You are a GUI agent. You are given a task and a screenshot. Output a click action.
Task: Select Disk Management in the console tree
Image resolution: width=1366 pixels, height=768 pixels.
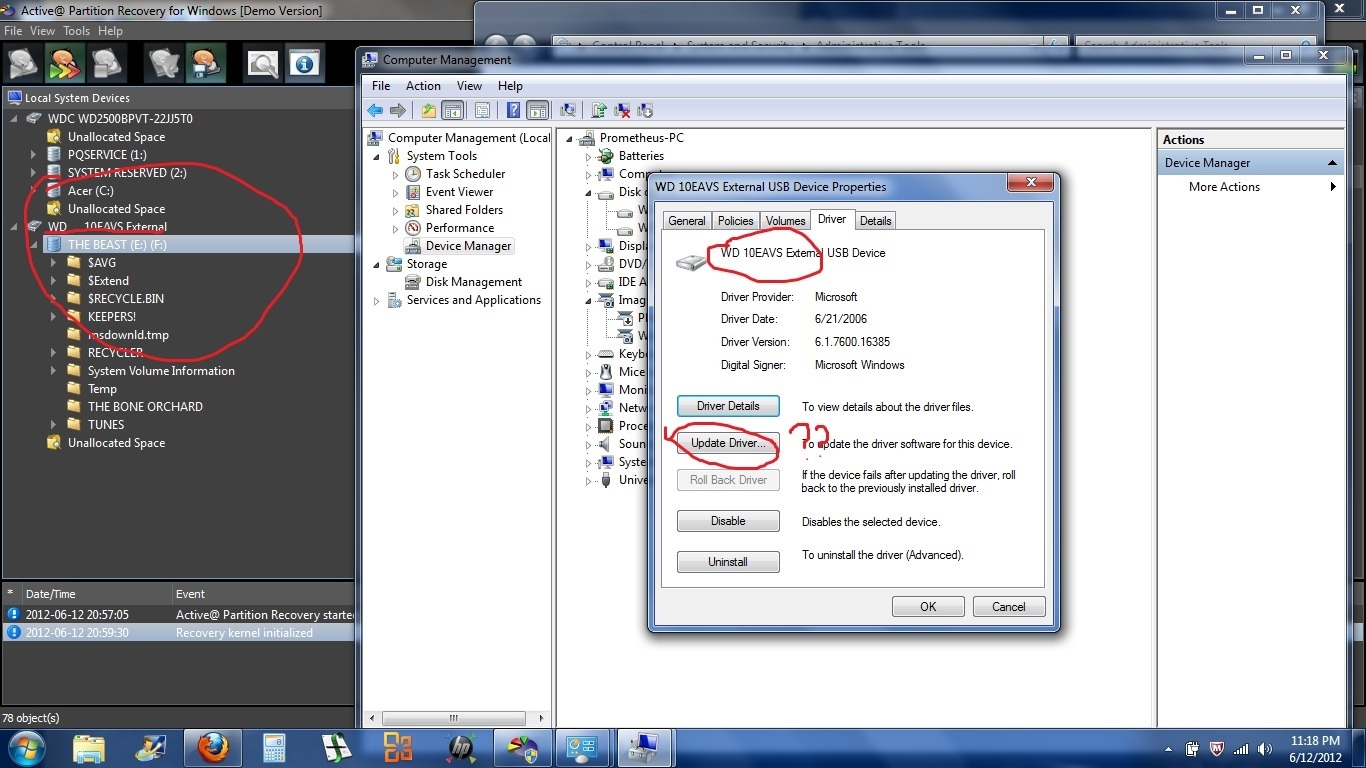(474, 282)
